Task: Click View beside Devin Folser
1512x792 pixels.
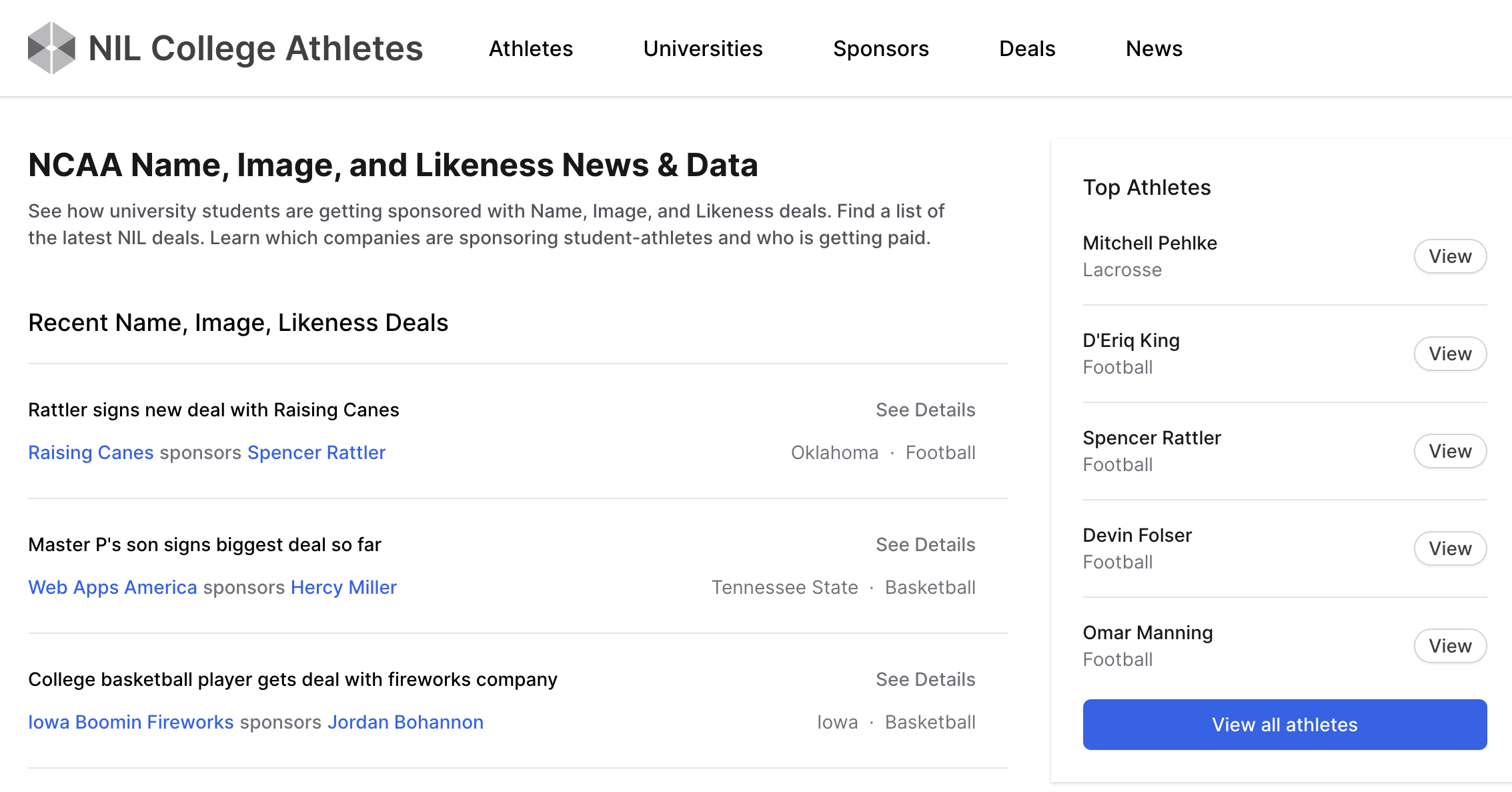Action: point(1449,548)
